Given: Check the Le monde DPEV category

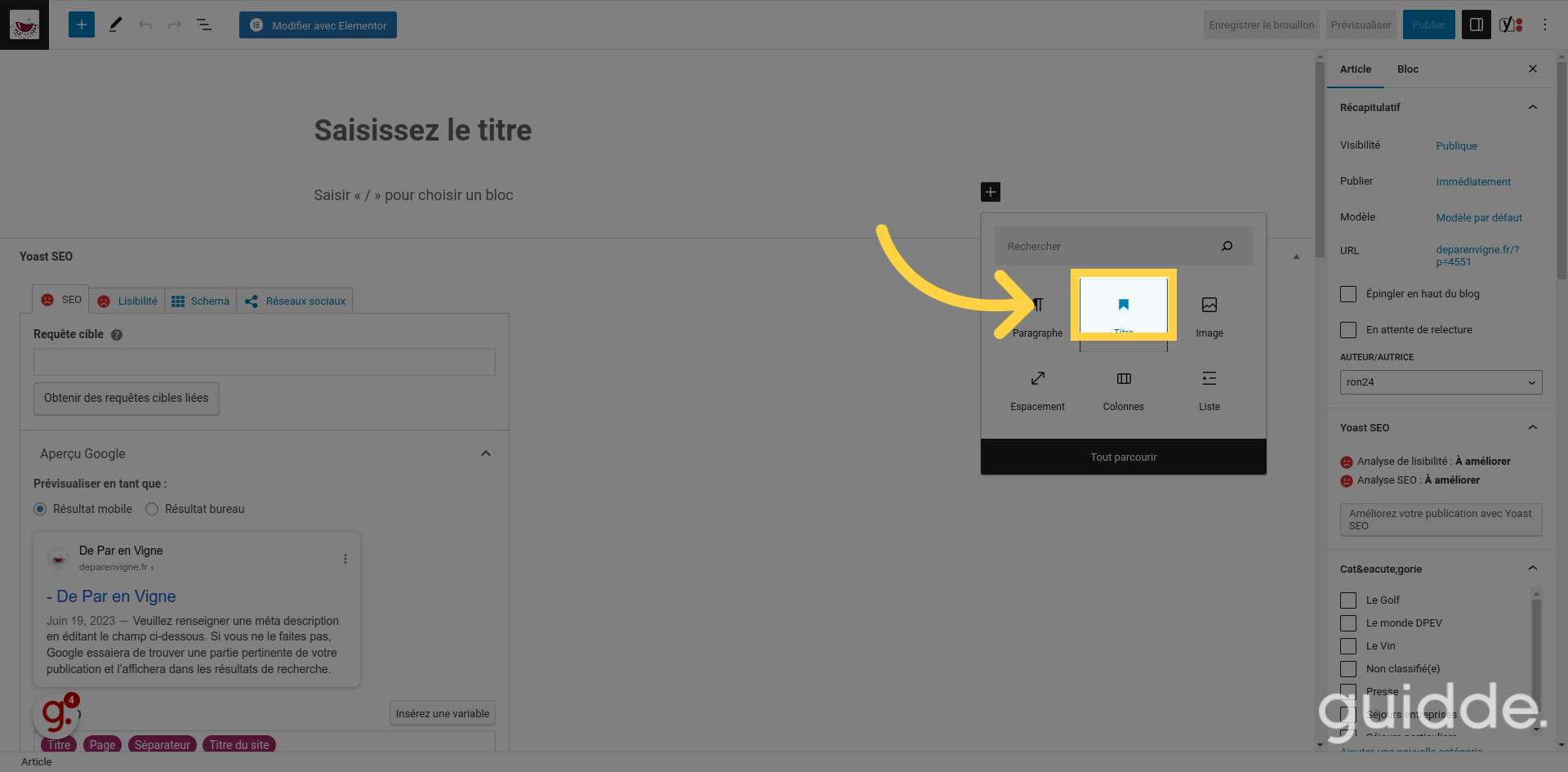Looking at the screenshot, I should (1348, 623).
